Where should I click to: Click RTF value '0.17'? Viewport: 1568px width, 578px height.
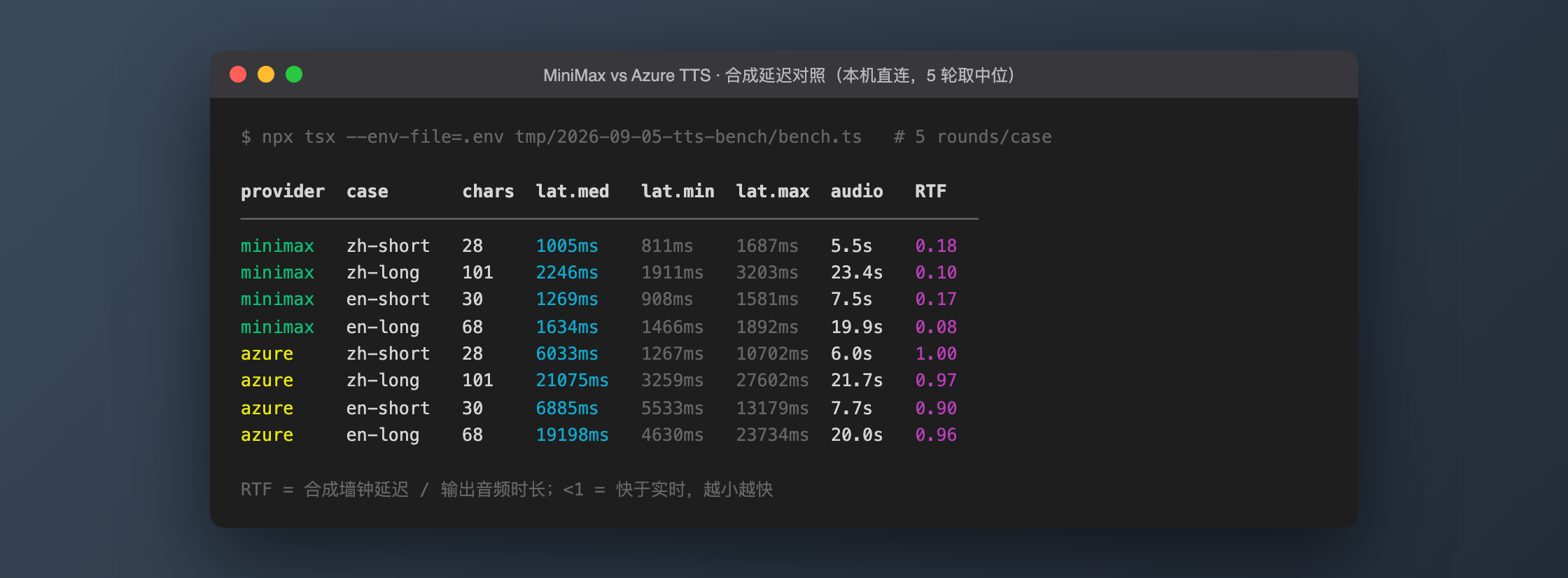(x=936, y=299)
